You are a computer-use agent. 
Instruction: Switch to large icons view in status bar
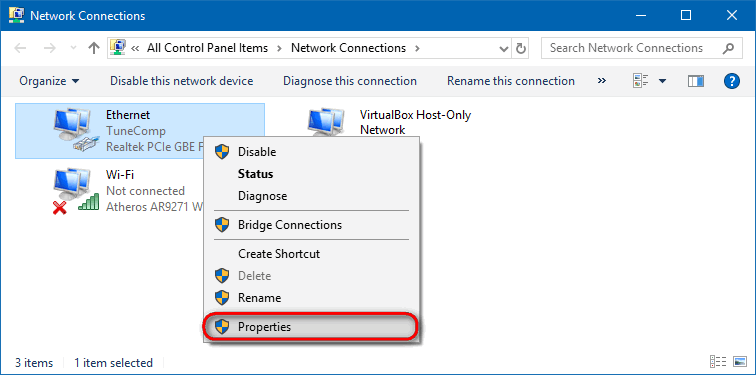[x=740, y=362]
